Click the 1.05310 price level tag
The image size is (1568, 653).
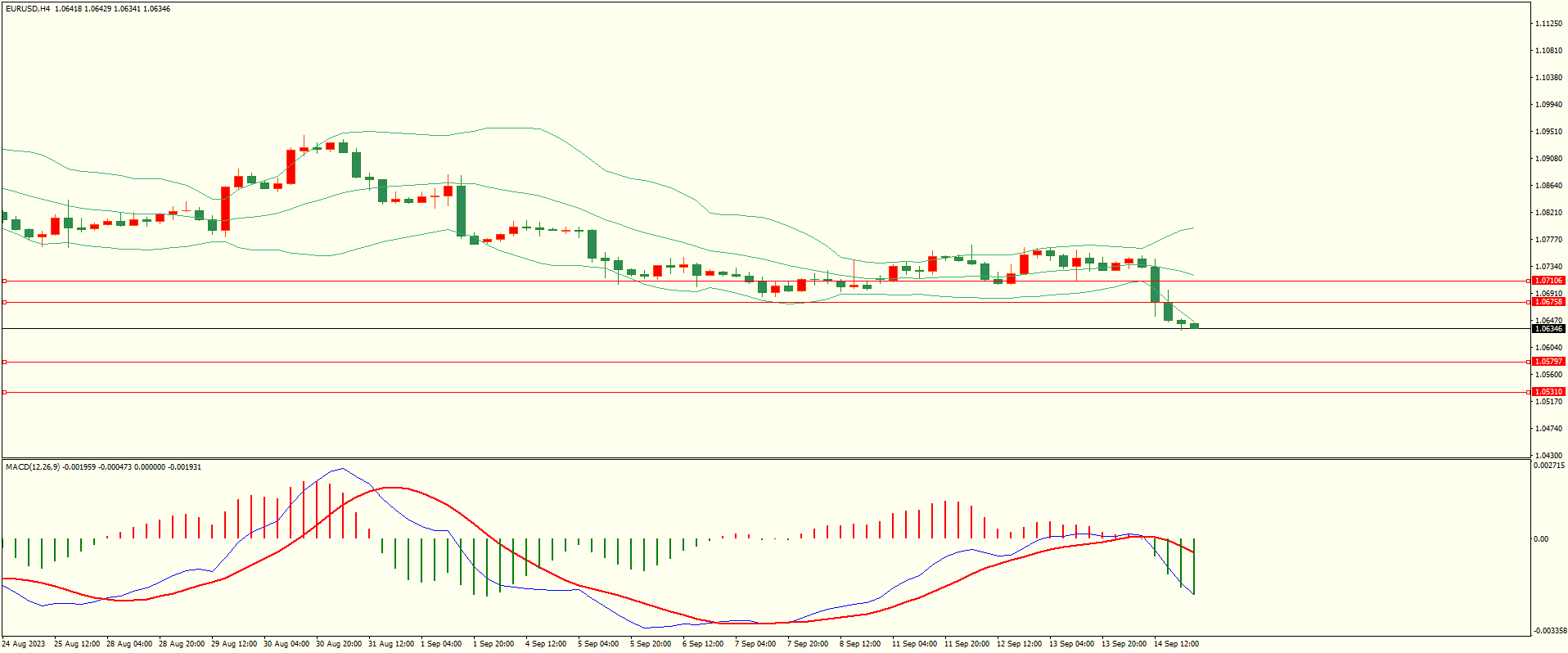coord(1548,392)
